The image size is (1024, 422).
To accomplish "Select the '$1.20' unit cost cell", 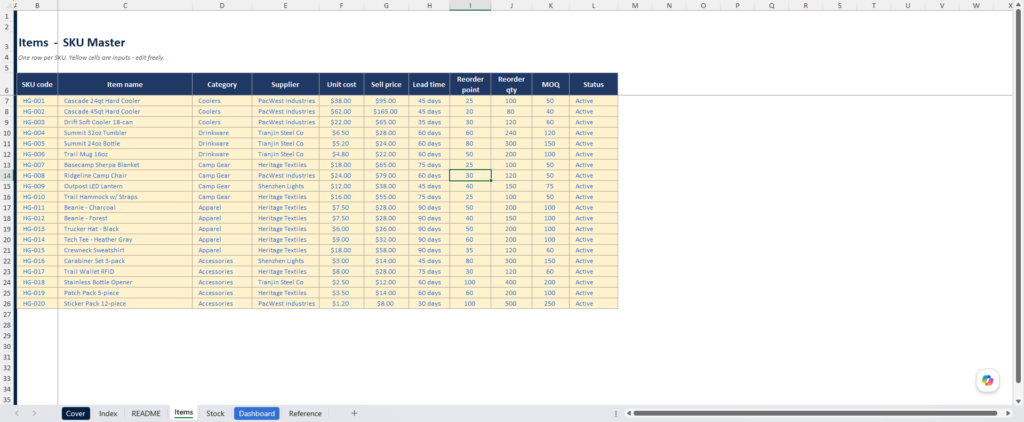I will click(x=342, y=303).
